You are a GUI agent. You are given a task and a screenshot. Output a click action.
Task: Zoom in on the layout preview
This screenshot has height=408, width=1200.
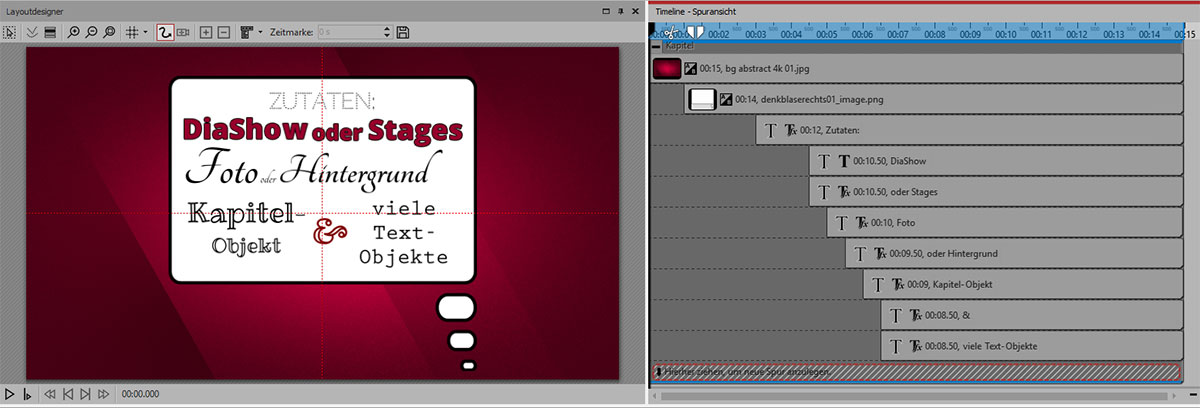[x=74, y=32]
